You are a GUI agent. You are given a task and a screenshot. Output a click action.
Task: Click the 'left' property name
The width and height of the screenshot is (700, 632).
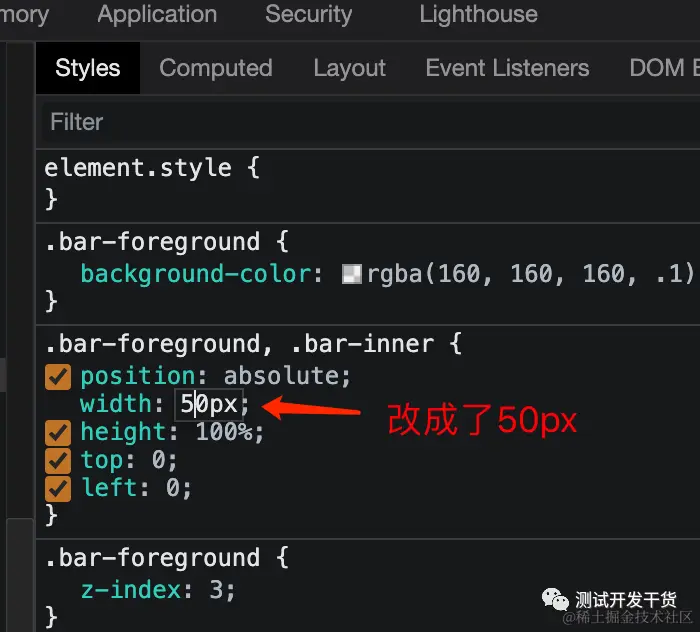(109, 488)
